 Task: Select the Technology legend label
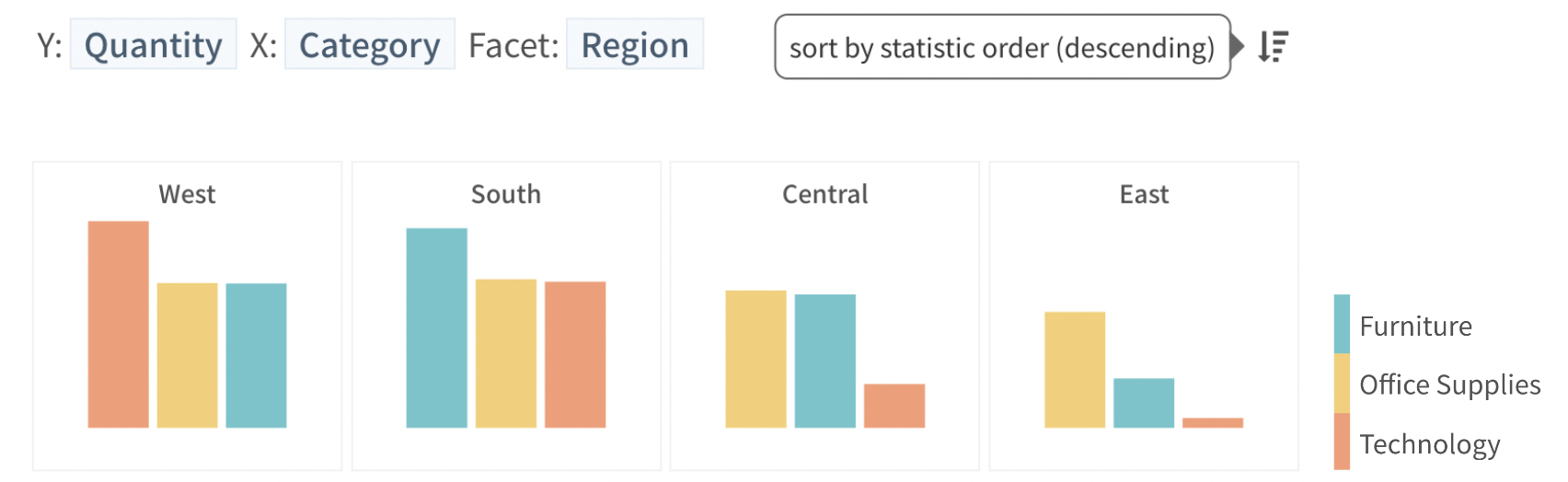tap(1429, 444)
